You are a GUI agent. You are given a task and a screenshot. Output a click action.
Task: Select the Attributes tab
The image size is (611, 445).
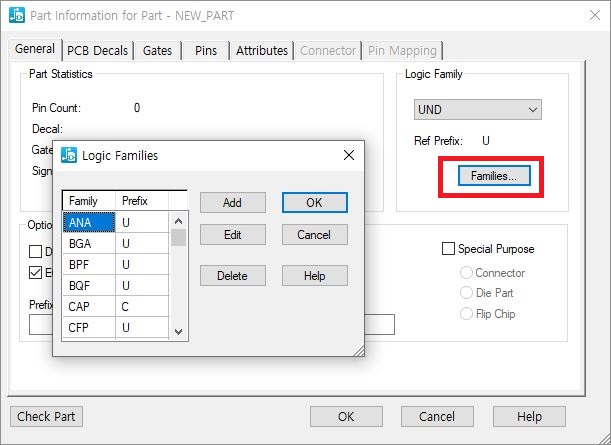coord(262,50)
